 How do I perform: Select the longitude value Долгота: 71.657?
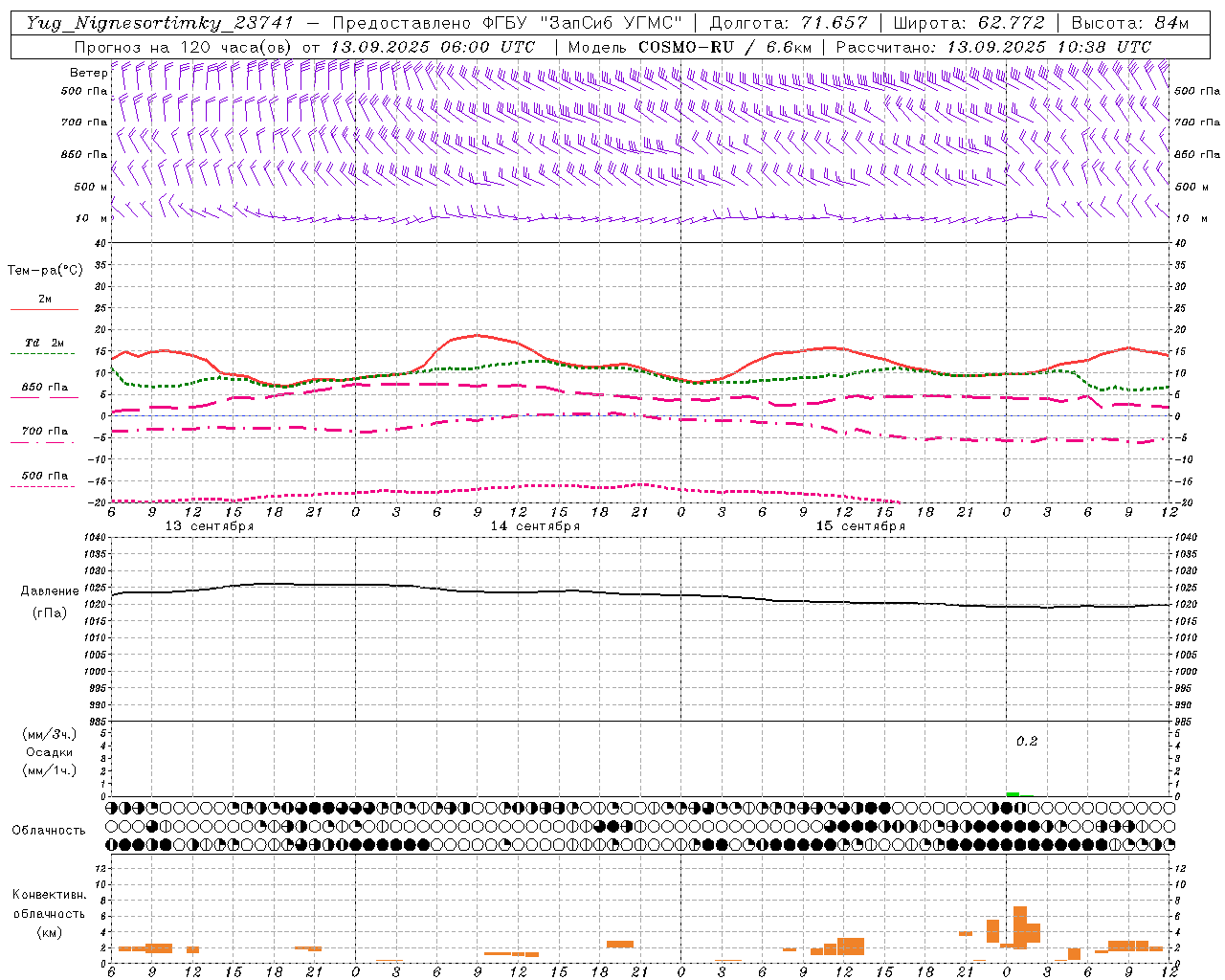coord(789,23)
